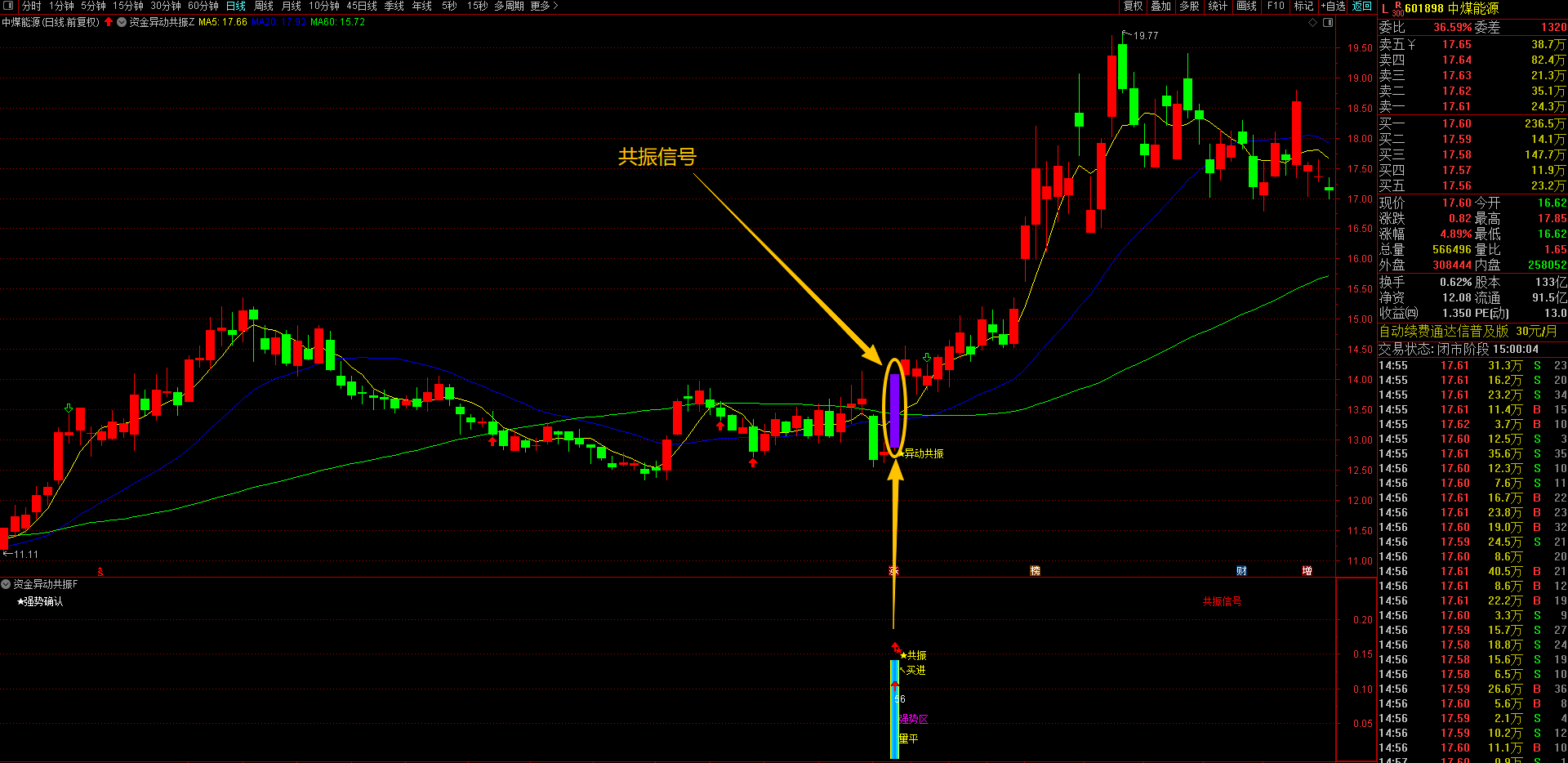
Task: Click 返回 to go back
Action: click(x=1362, y=6)
